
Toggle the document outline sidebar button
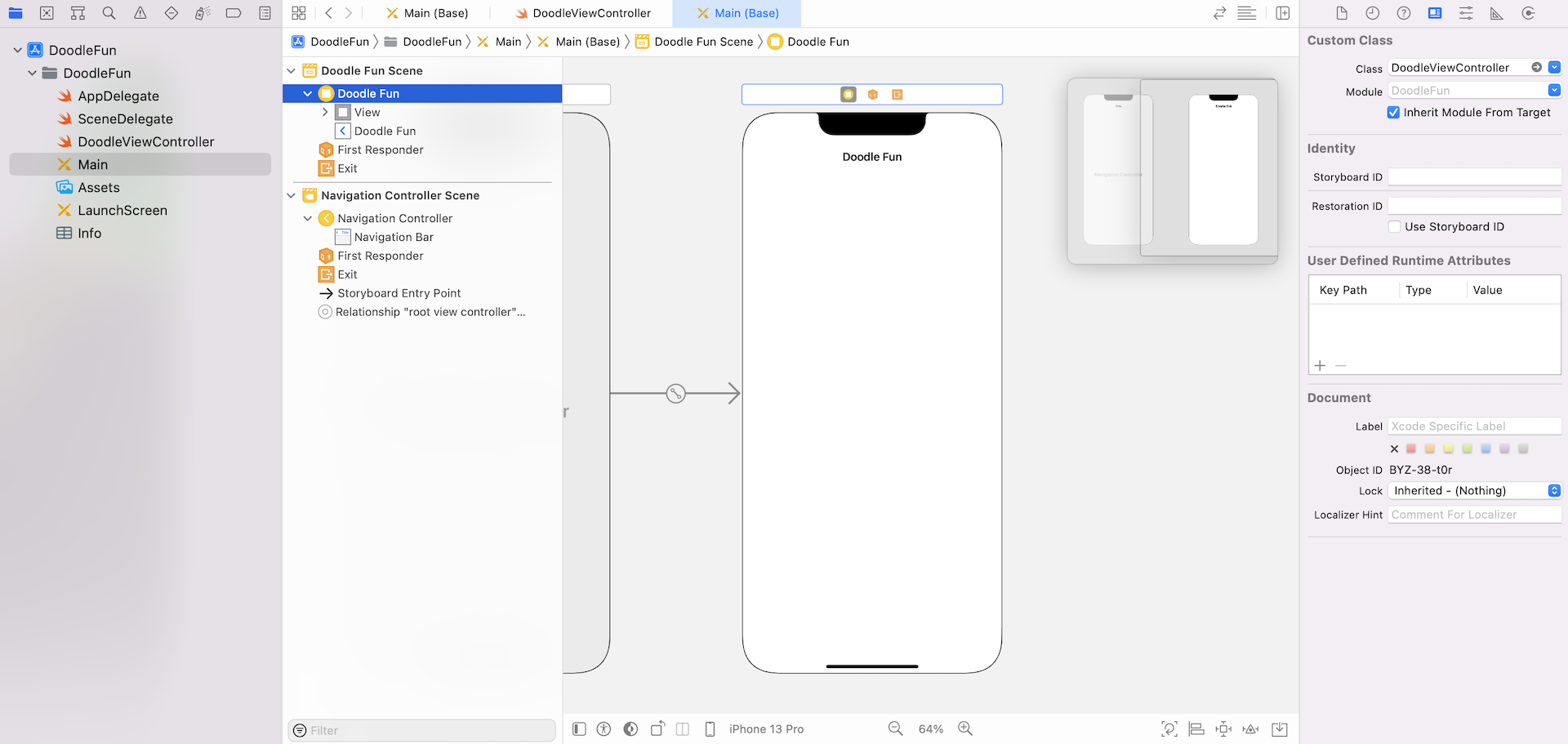[x=579, y=728]
